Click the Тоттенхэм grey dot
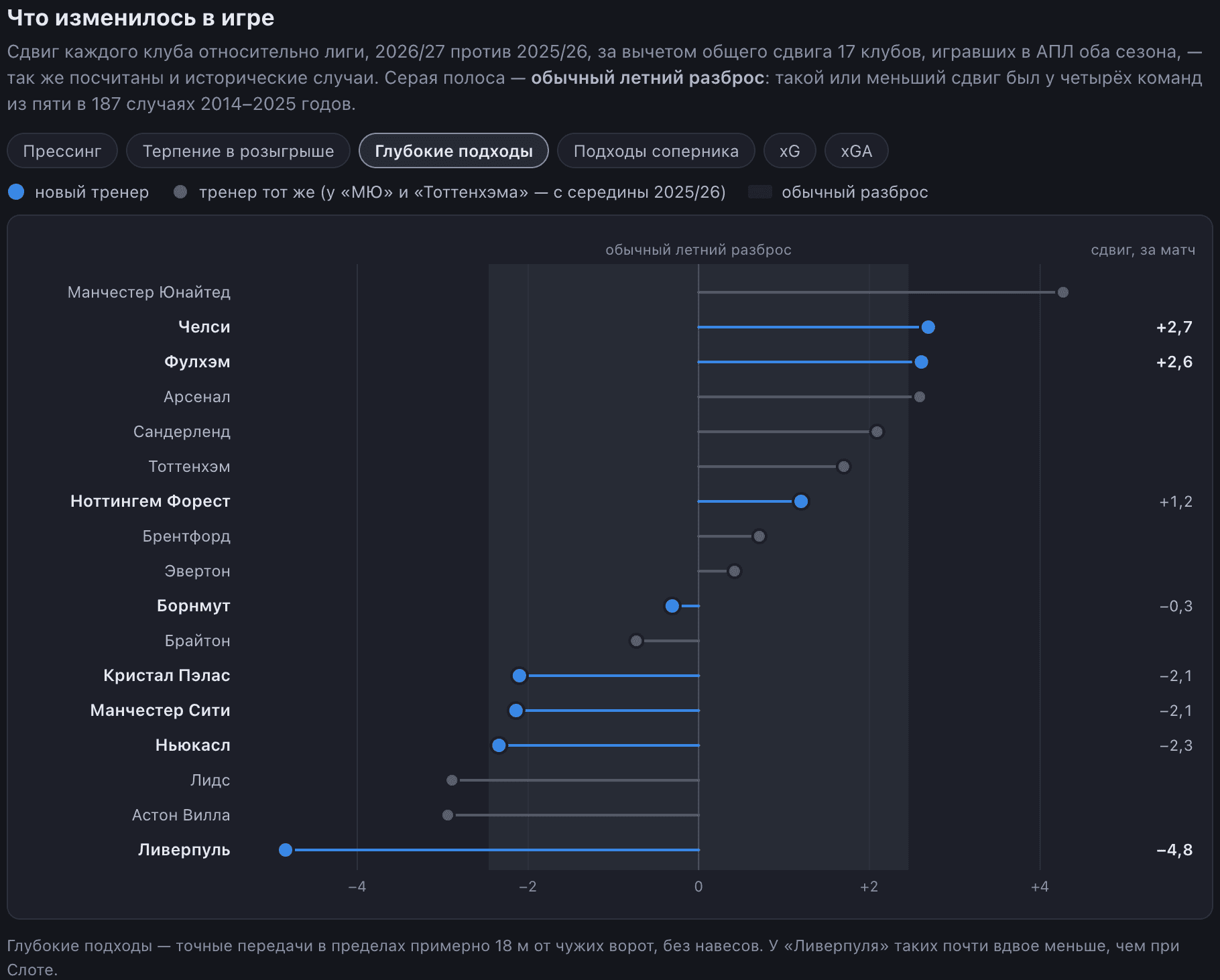Viewport: 1220px width, 980px height. click(x=844, y=467)
